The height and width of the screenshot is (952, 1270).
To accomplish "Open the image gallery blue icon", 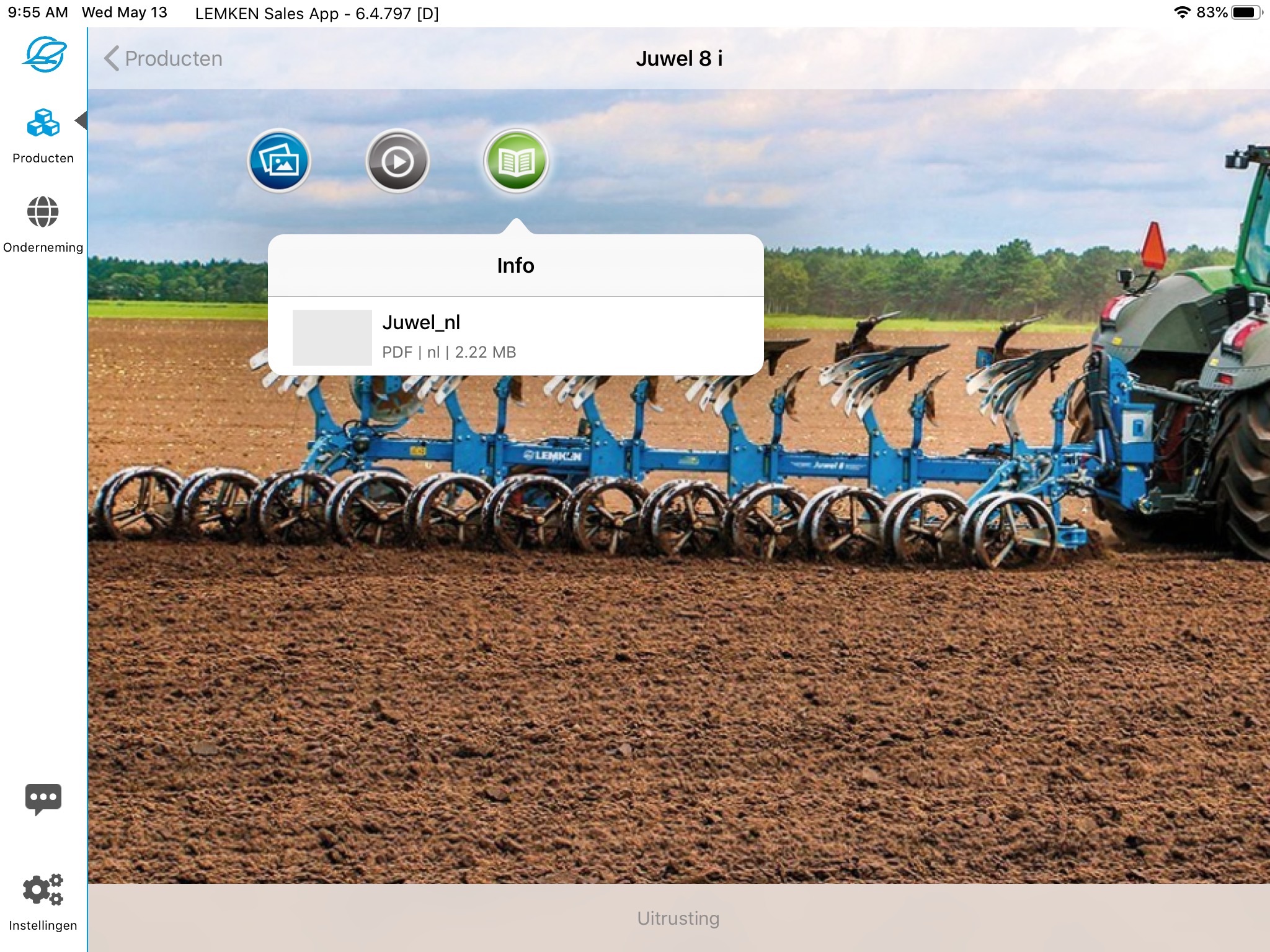I will (x=279, y=161).
